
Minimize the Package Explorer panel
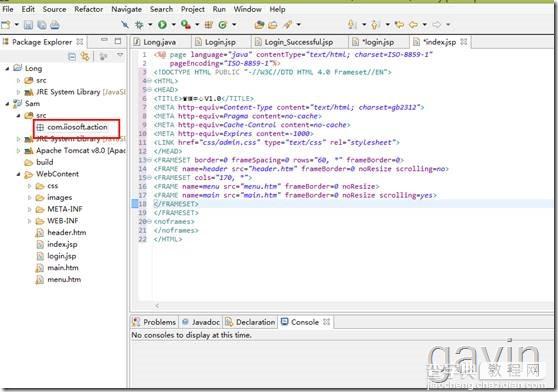(104, 40)
